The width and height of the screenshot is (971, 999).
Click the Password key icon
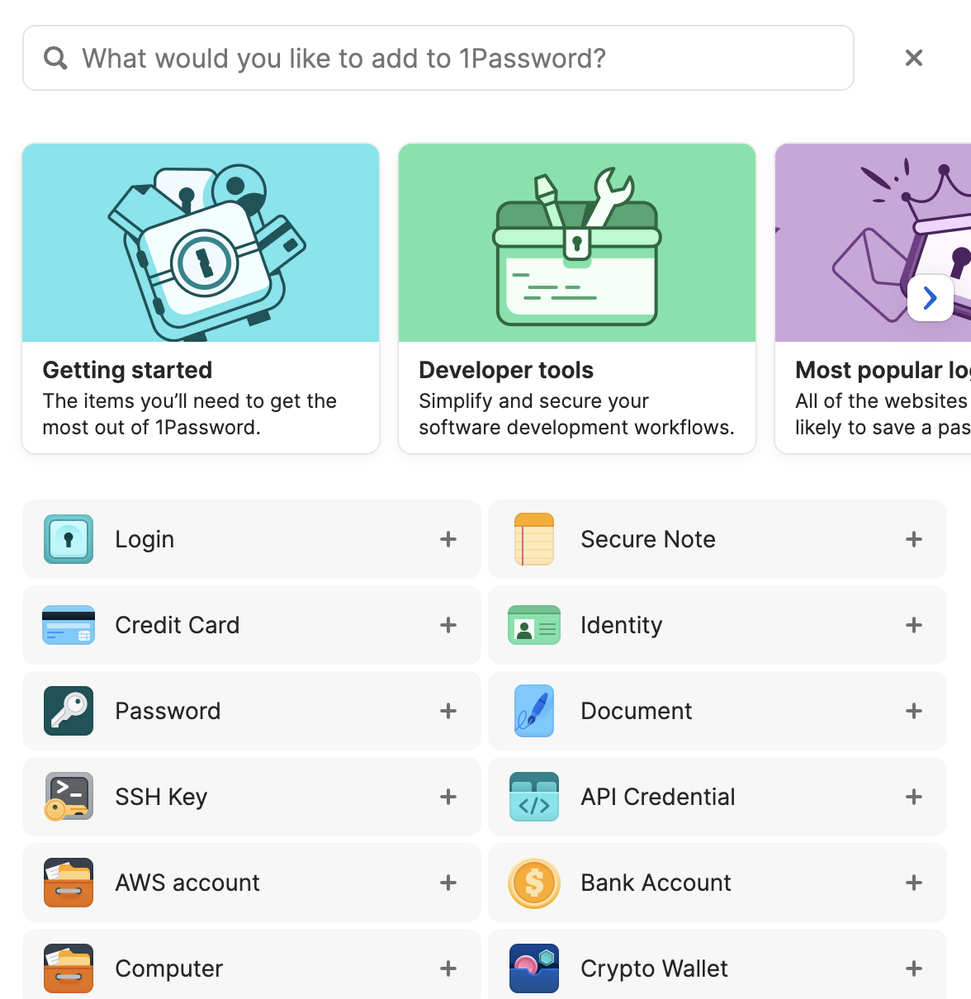tap(68, 711)
